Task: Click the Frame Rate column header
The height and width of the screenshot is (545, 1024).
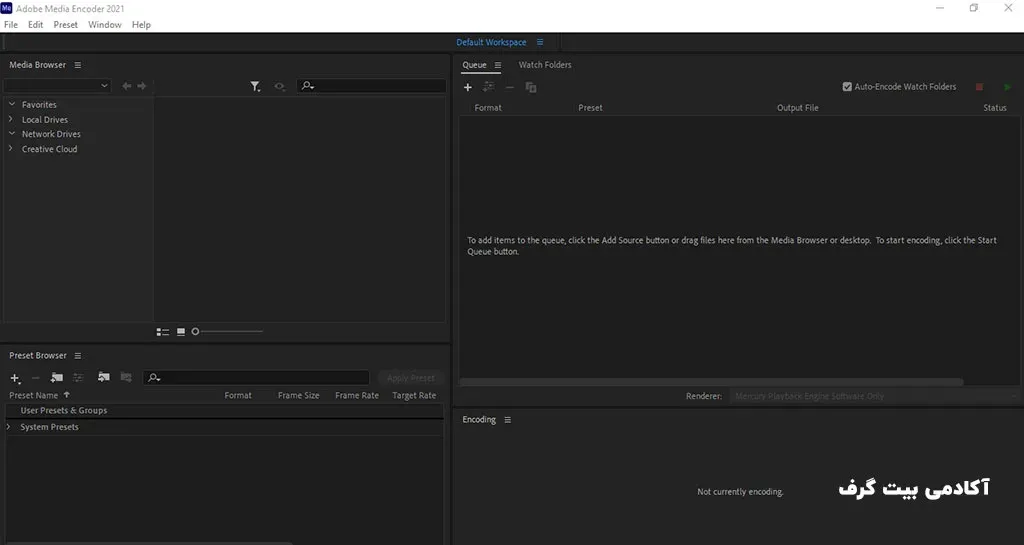Action: point(357,395)
